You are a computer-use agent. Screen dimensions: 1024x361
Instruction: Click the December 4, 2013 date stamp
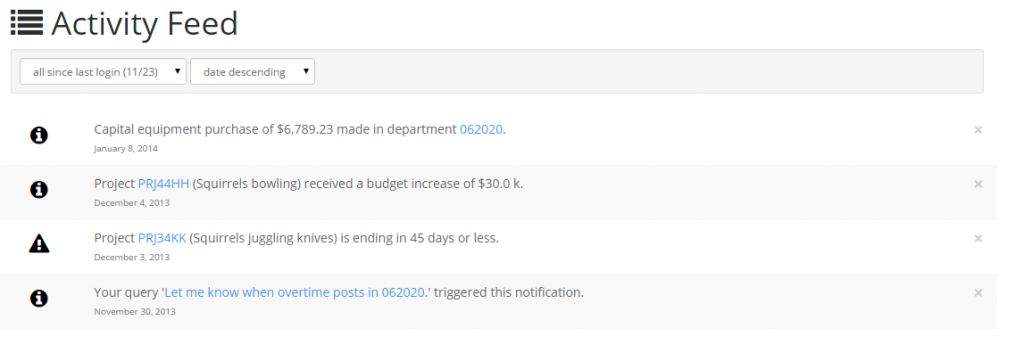click(131, 203)
